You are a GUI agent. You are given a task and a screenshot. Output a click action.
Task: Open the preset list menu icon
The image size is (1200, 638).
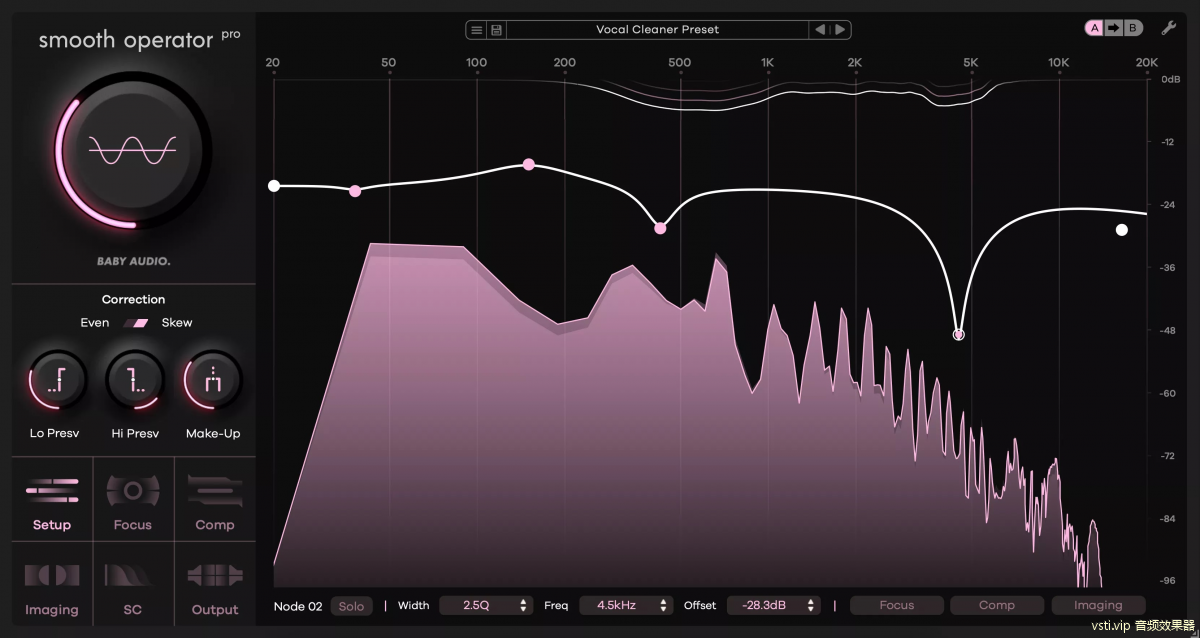(476, 30)
